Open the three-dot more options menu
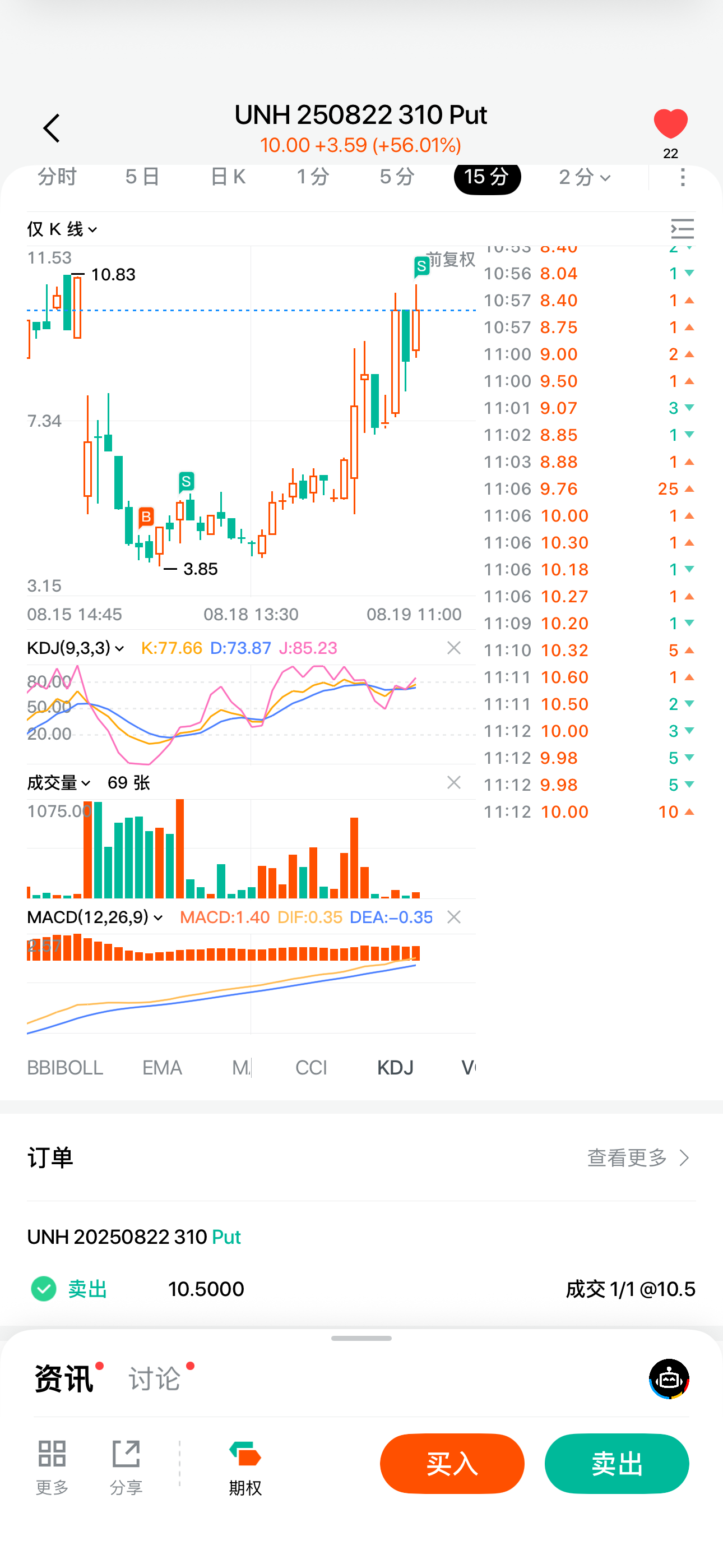The image size is (723, 1568). pyautogui.click(x=683, y=177)
